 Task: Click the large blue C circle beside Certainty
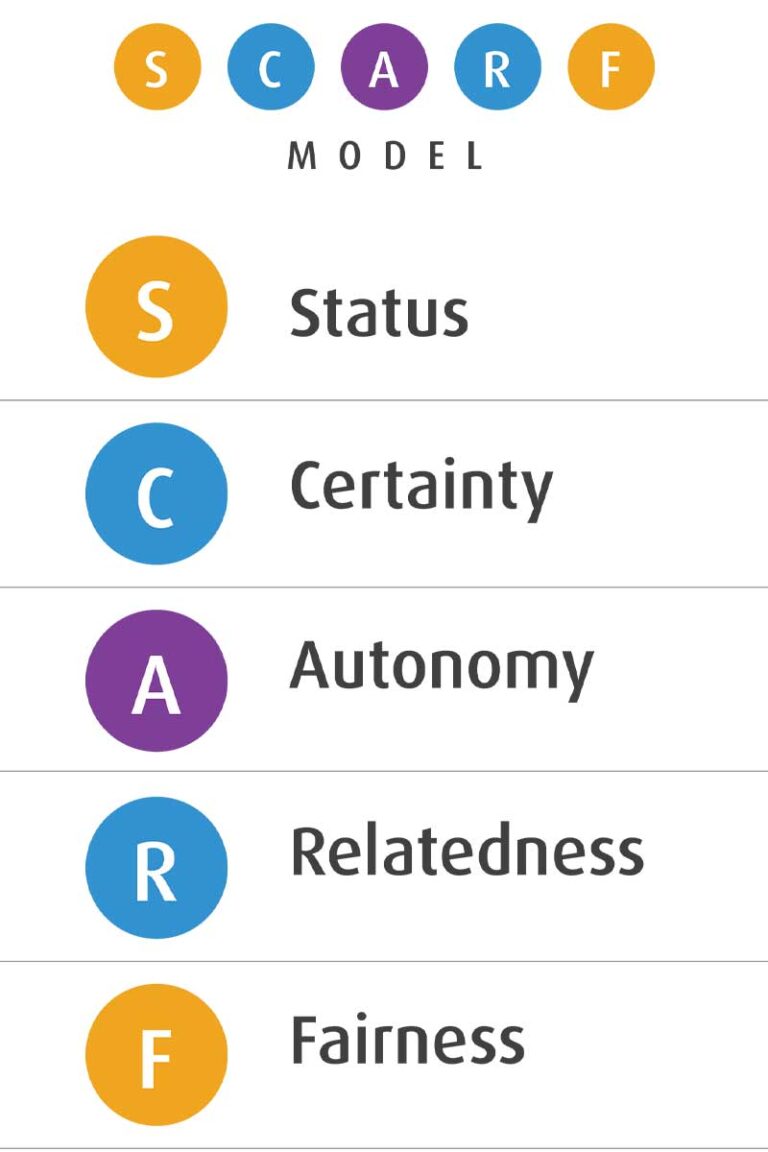(x=157, y=494)
